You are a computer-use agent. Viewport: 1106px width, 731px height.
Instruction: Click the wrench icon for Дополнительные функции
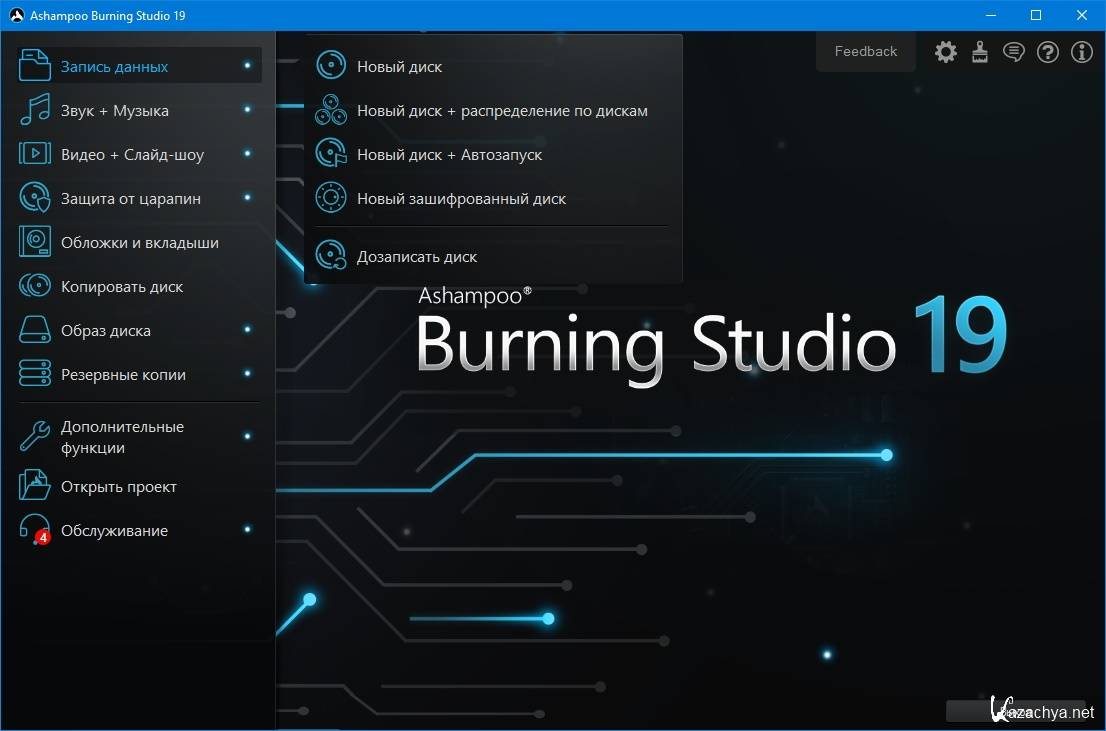pos(35,437)
